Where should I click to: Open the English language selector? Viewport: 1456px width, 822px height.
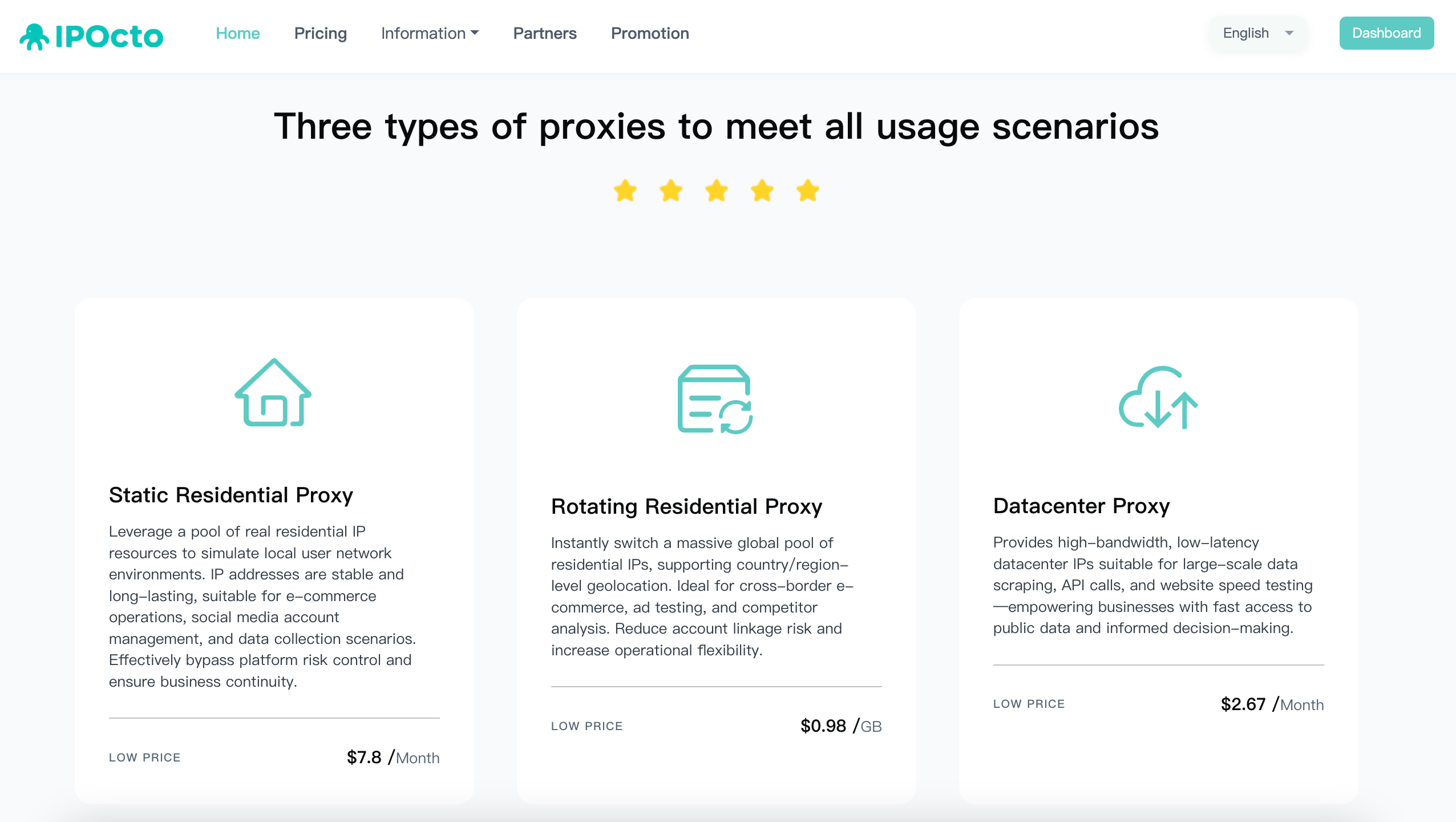(x=1246, y=33)
